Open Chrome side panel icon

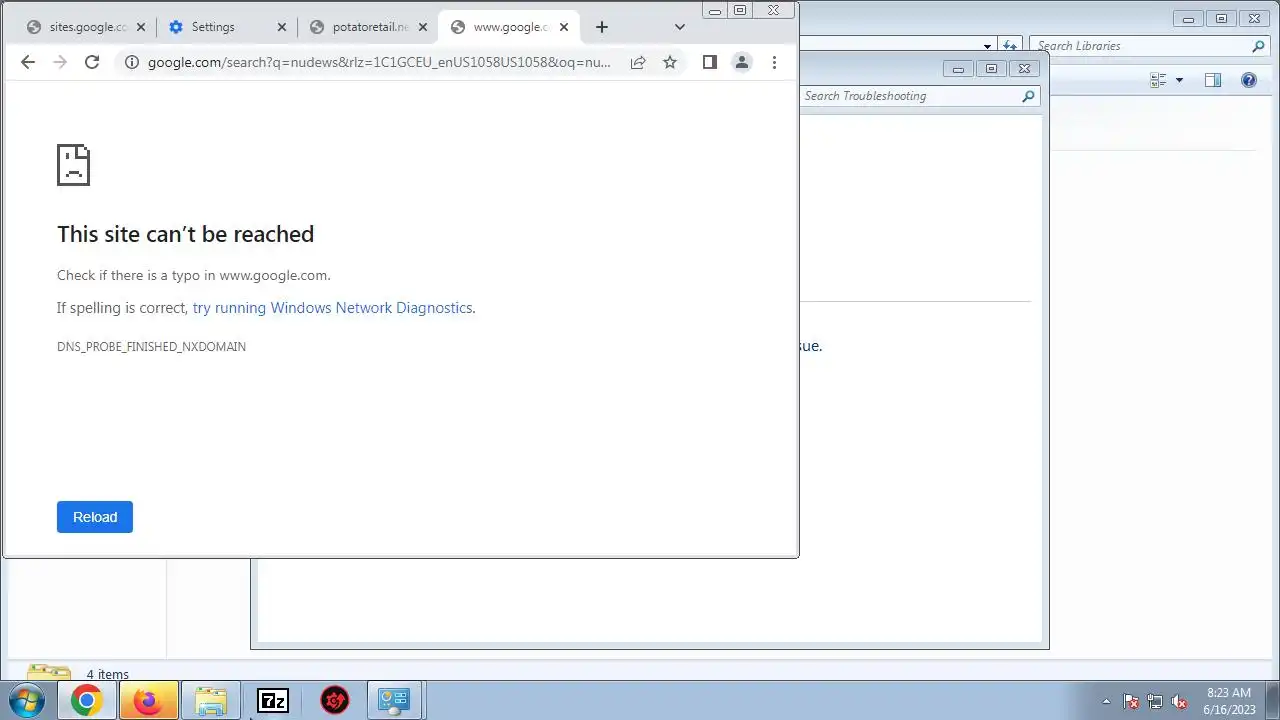(x=710, y=62)
